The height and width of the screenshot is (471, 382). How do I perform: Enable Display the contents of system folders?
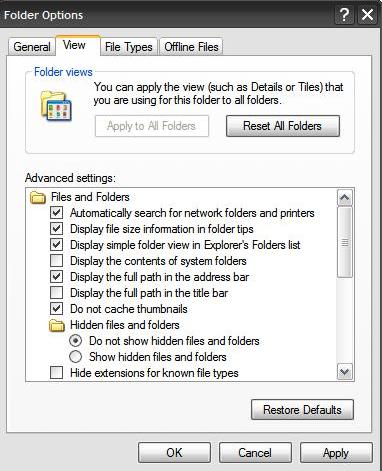coord(56,261)
